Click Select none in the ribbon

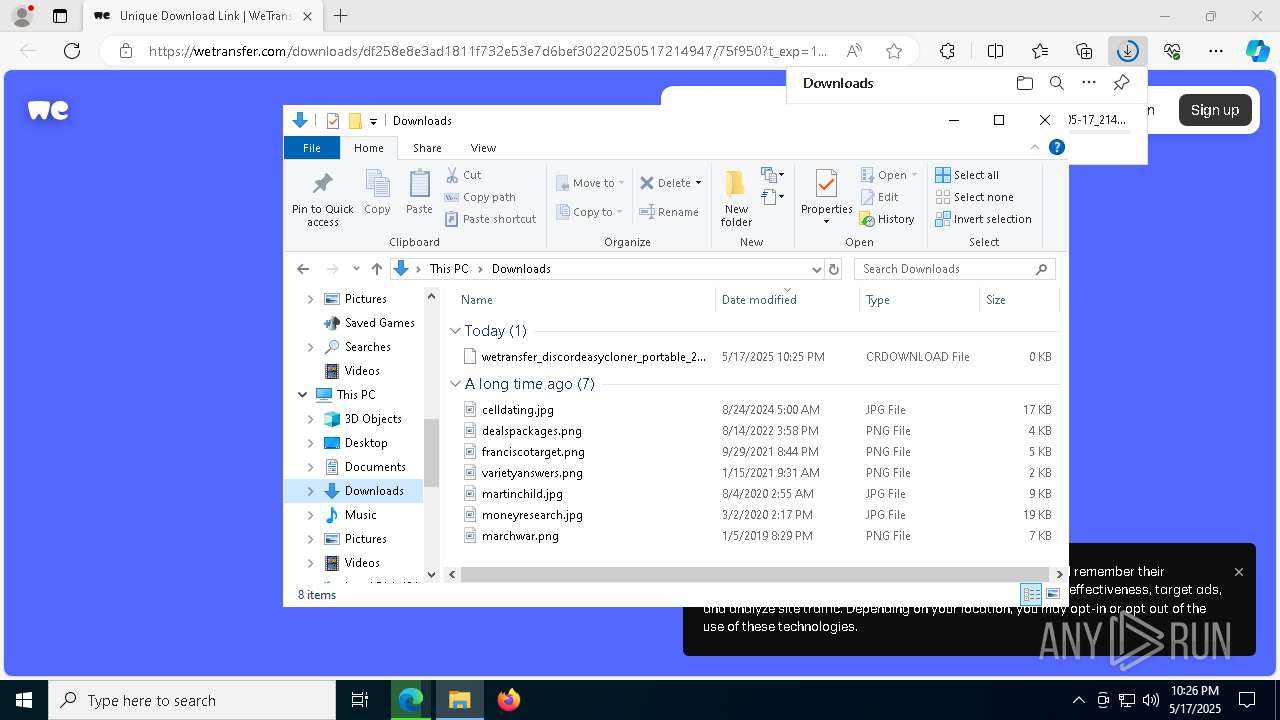tap(974, 197)
